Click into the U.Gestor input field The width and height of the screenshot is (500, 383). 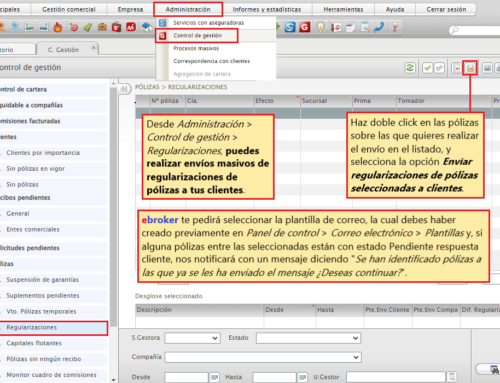pos(396,377)
